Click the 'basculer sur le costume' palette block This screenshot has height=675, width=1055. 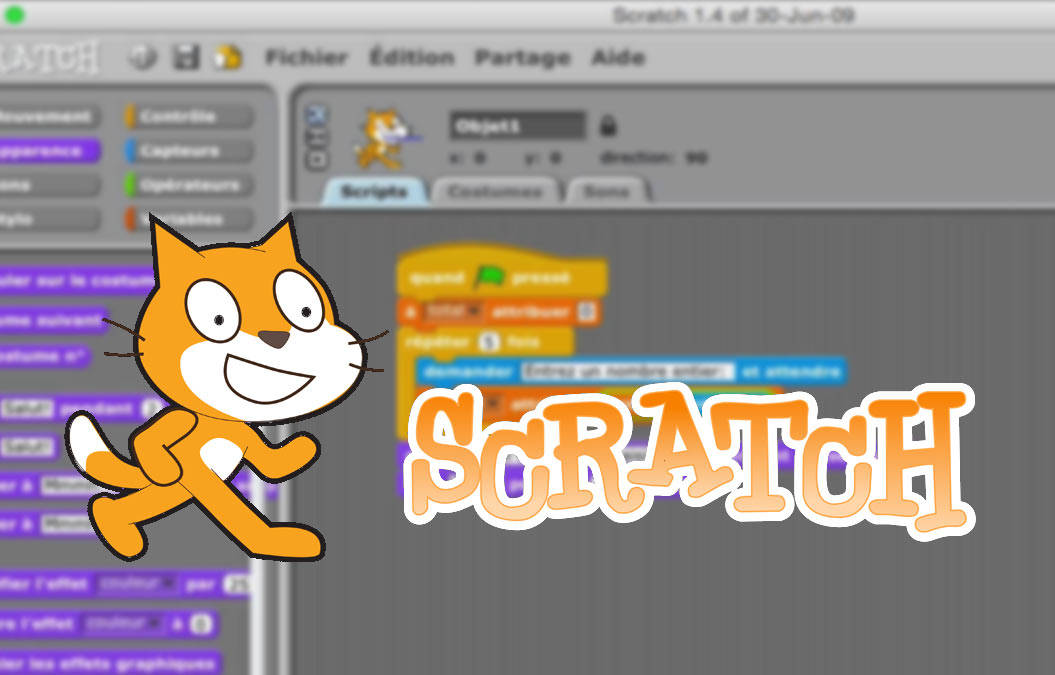[x=77, y=280]
